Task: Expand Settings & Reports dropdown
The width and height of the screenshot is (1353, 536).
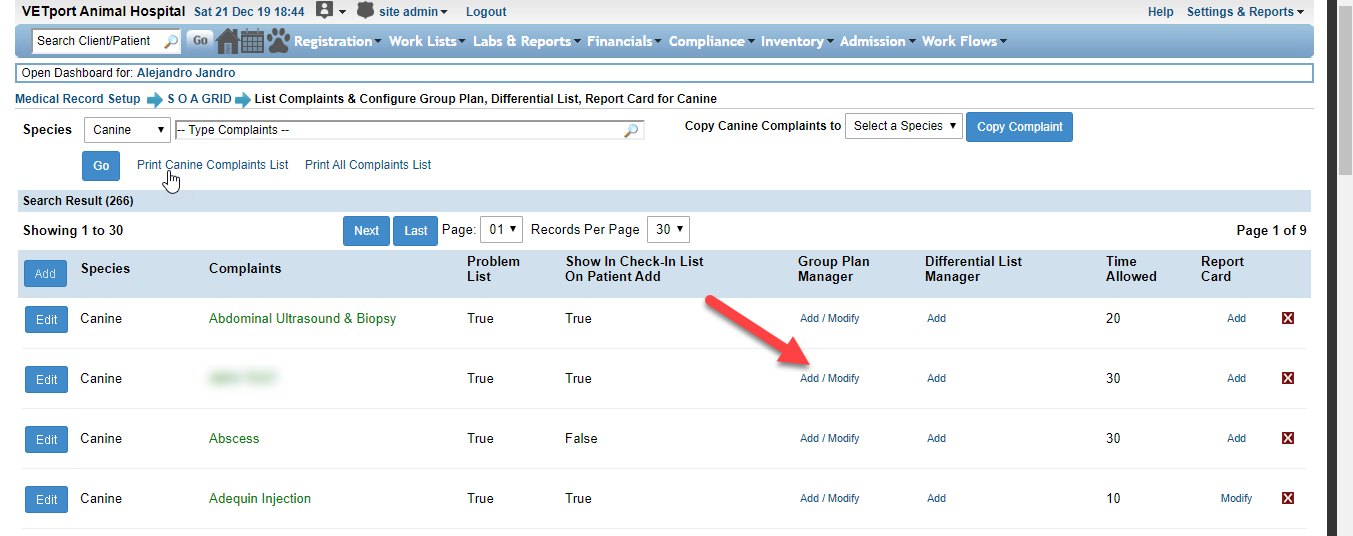Action: [x=1245, y=12]
